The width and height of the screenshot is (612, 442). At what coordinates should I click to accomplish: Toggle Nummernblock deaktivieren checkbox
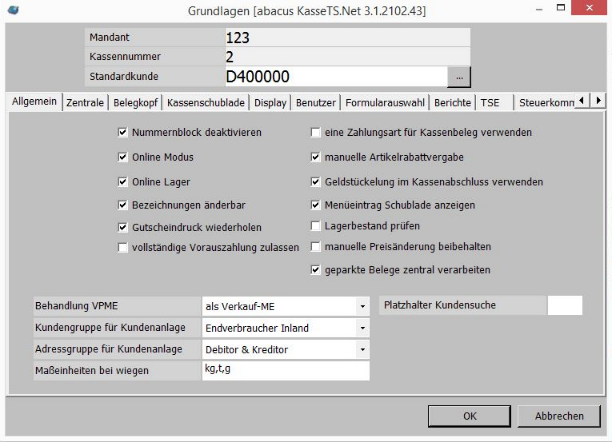122,132
